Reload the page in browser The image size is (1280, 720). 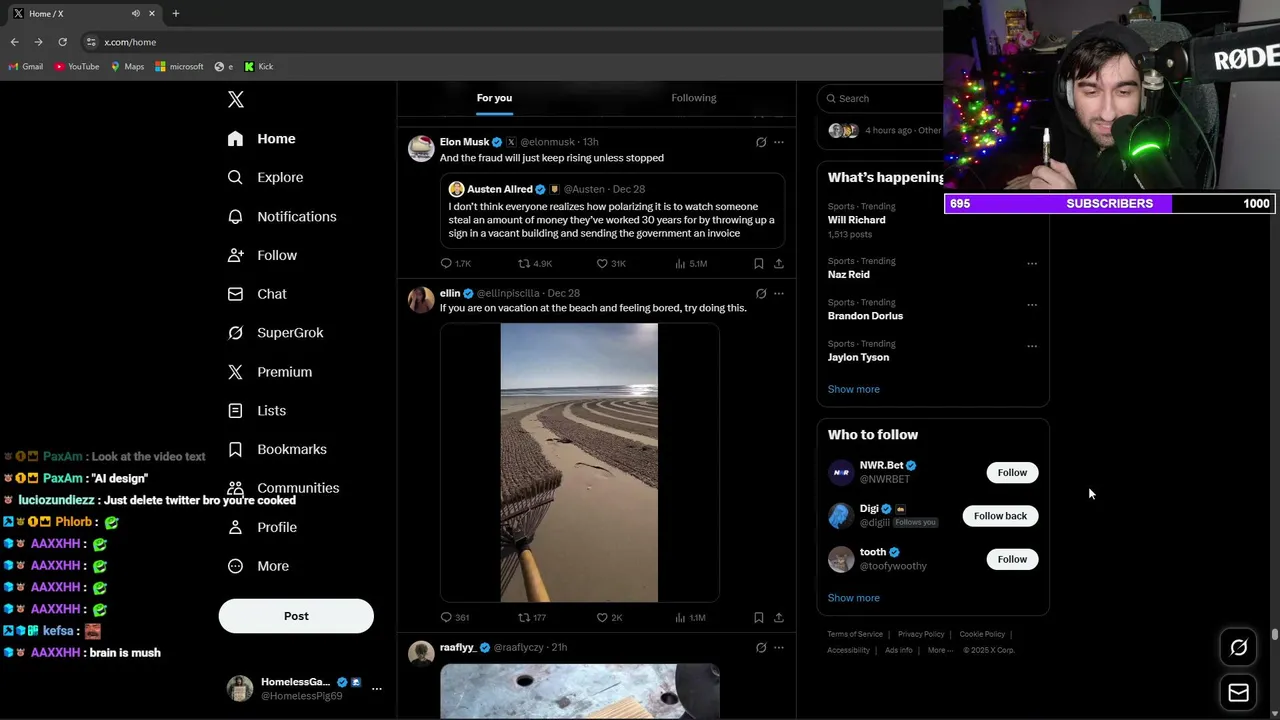tap(62, 42)
